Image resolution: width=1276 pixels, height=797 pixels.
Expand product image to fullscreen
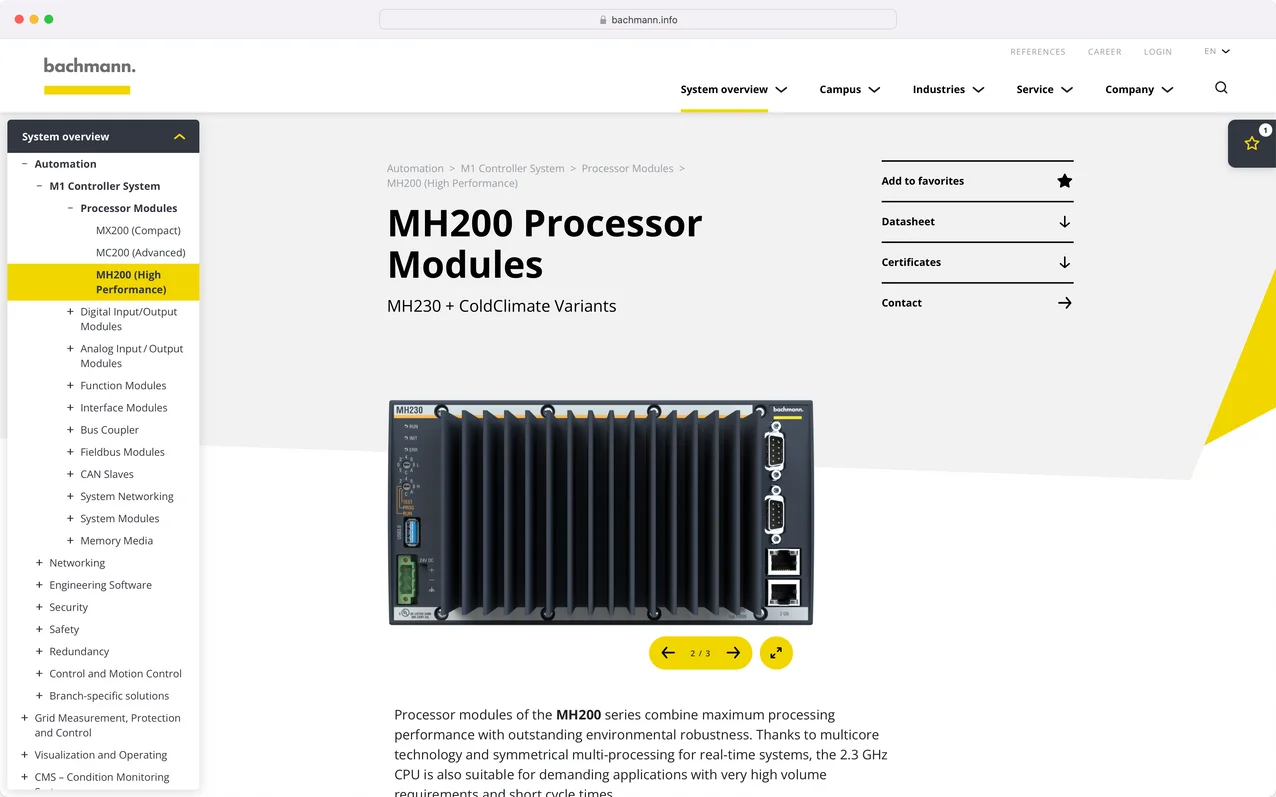coord(776,653)
